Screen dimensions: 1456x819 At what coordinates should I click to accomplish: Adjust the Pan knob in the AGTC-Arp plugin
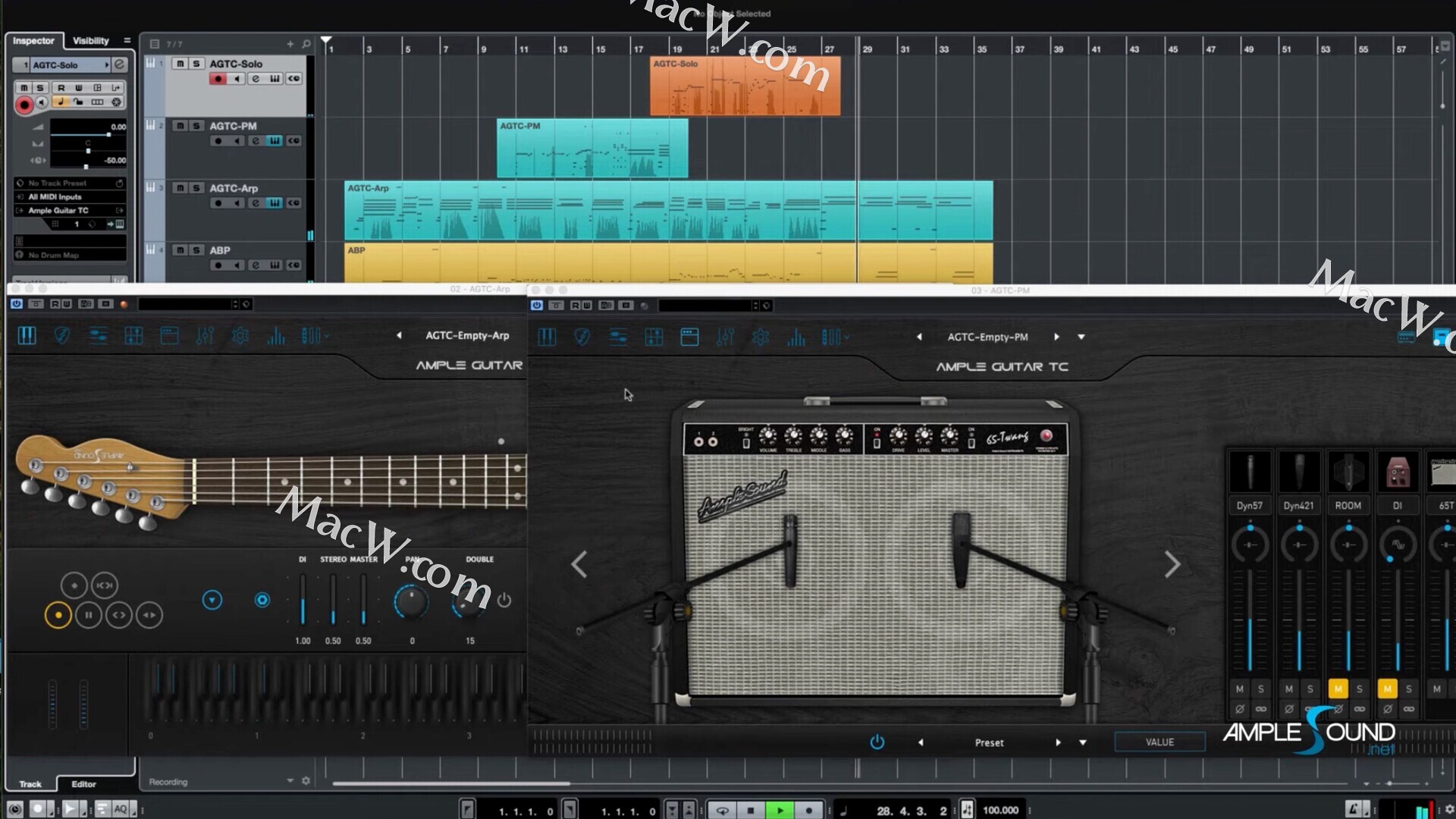point(412,601)
